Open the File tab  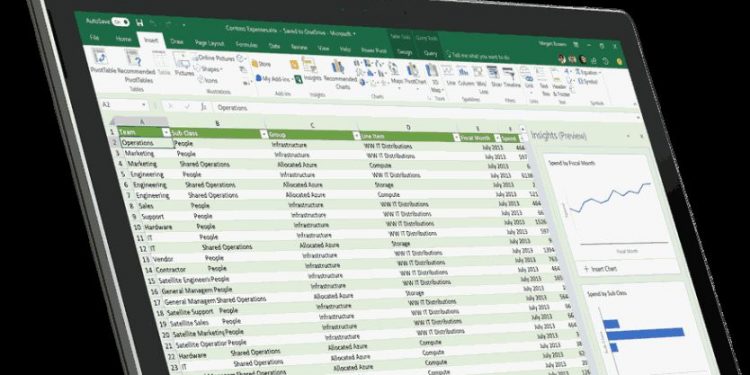tap(95, 37)
